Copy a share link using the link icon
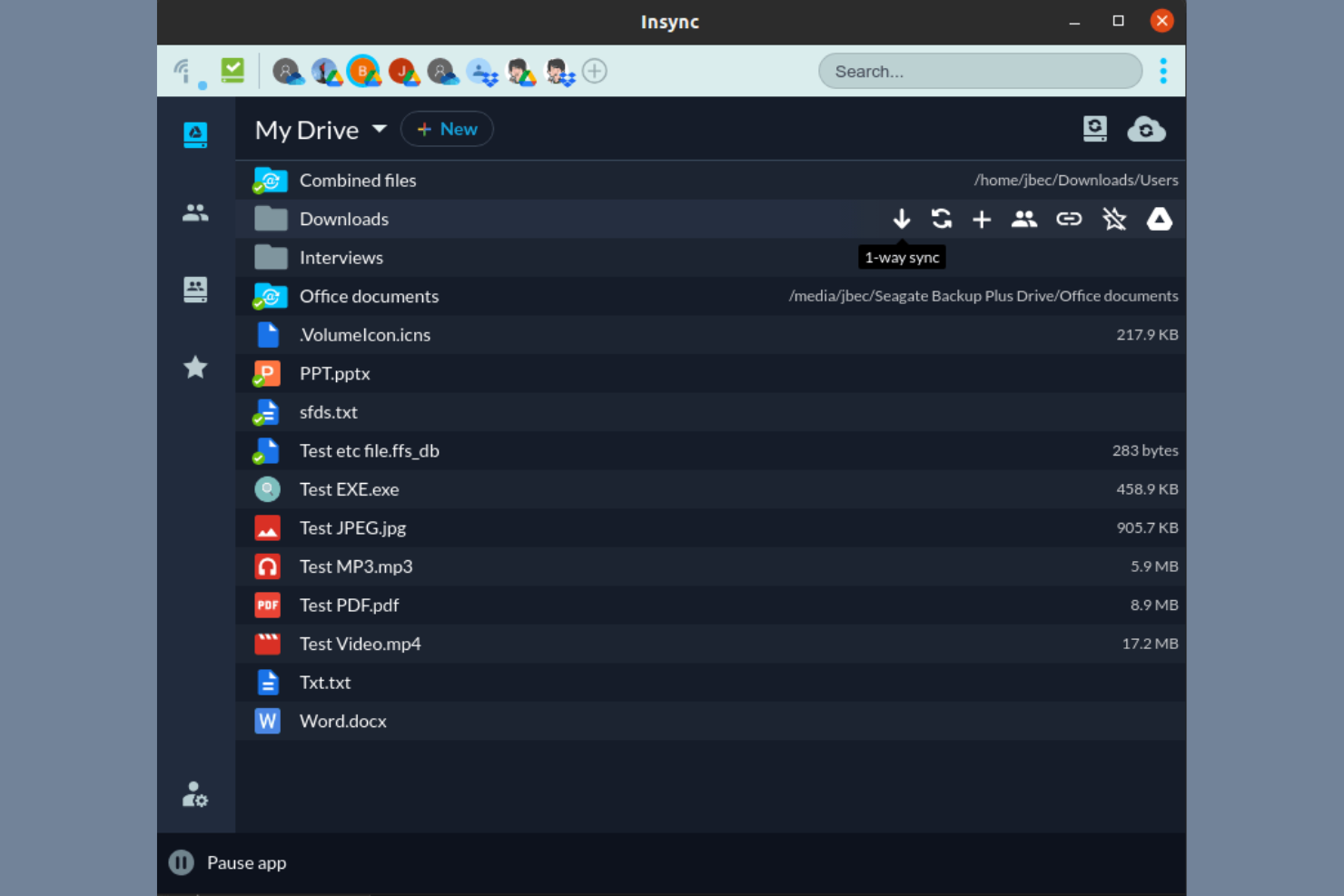 pyautogui.click(x=1069, y=219)
